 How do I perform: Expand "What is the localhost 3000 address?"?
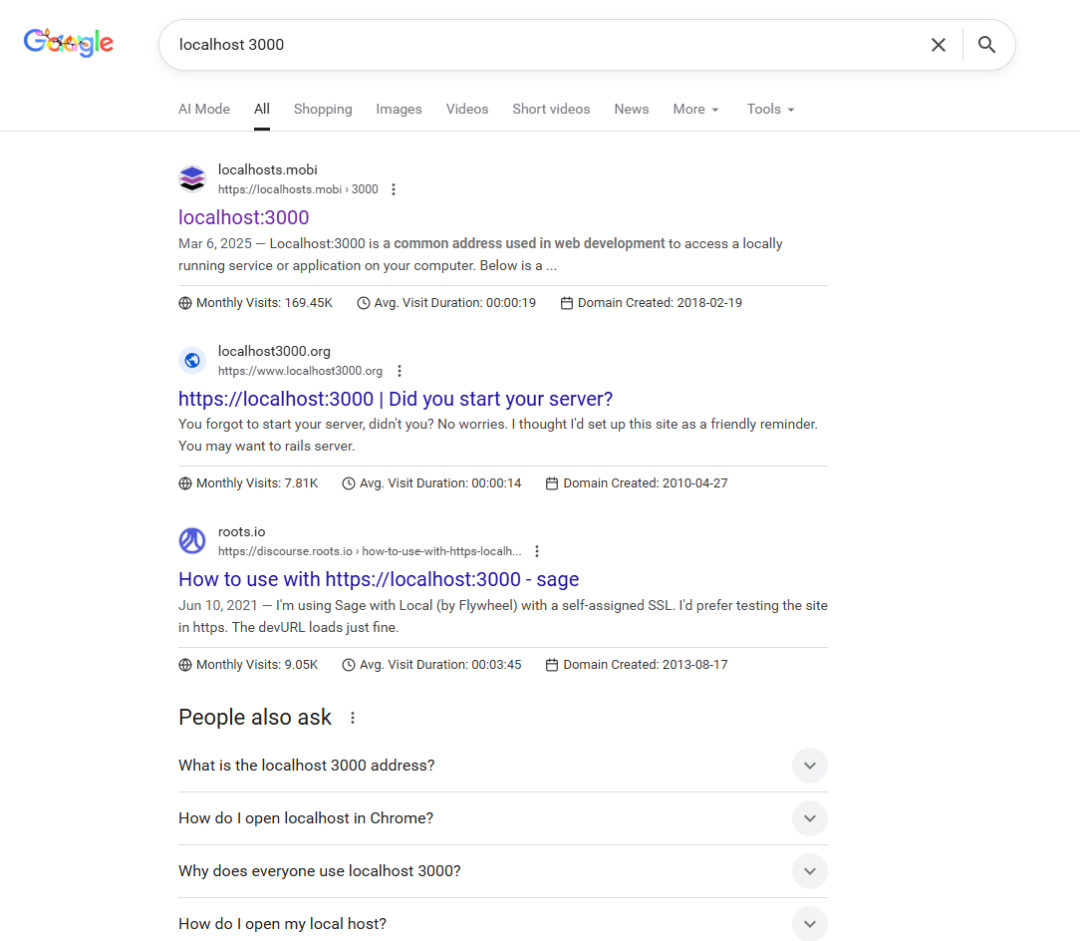point(809,766)
